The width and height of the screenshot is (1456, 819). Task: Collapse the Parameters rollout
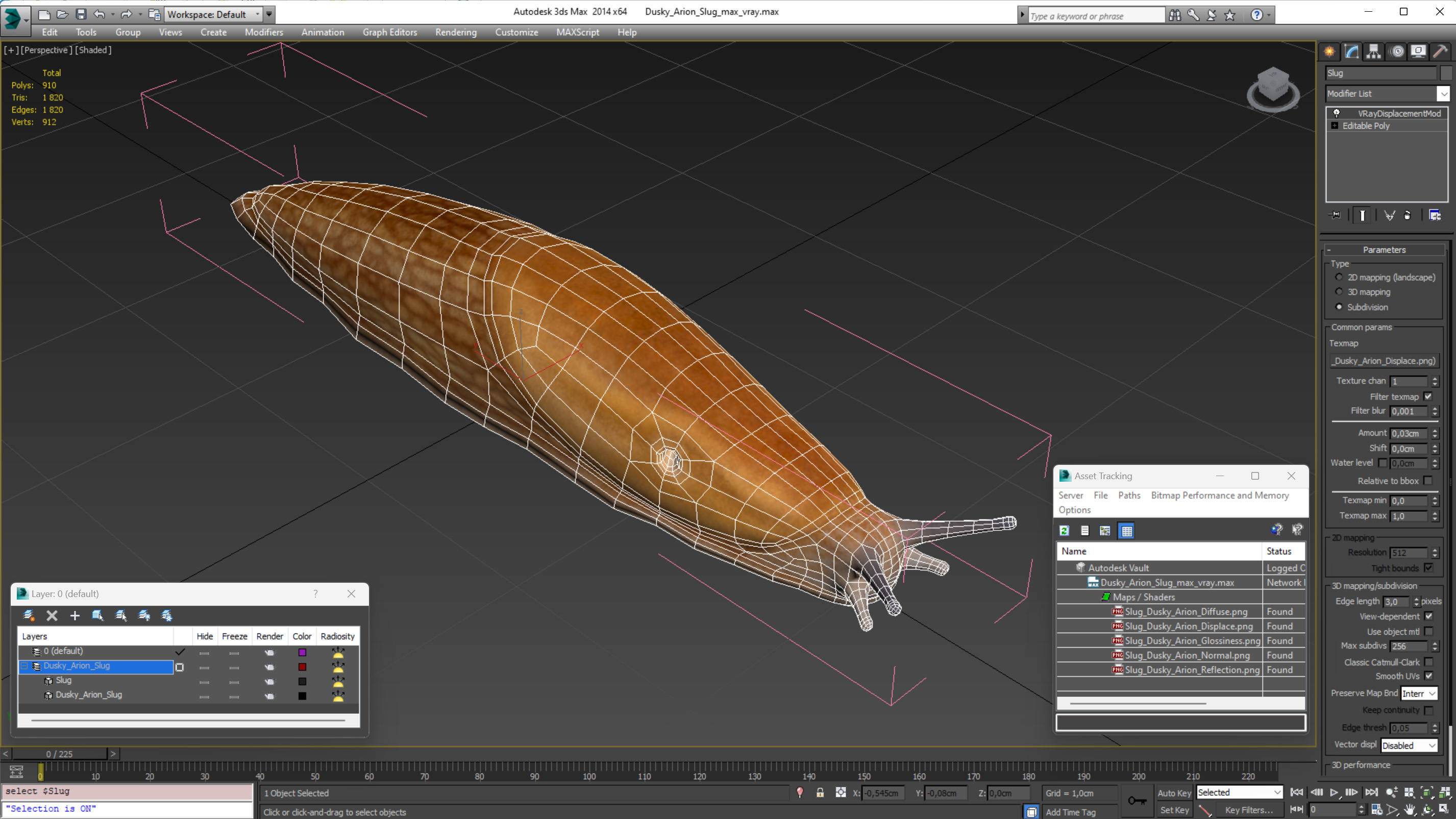point(1384,250)
